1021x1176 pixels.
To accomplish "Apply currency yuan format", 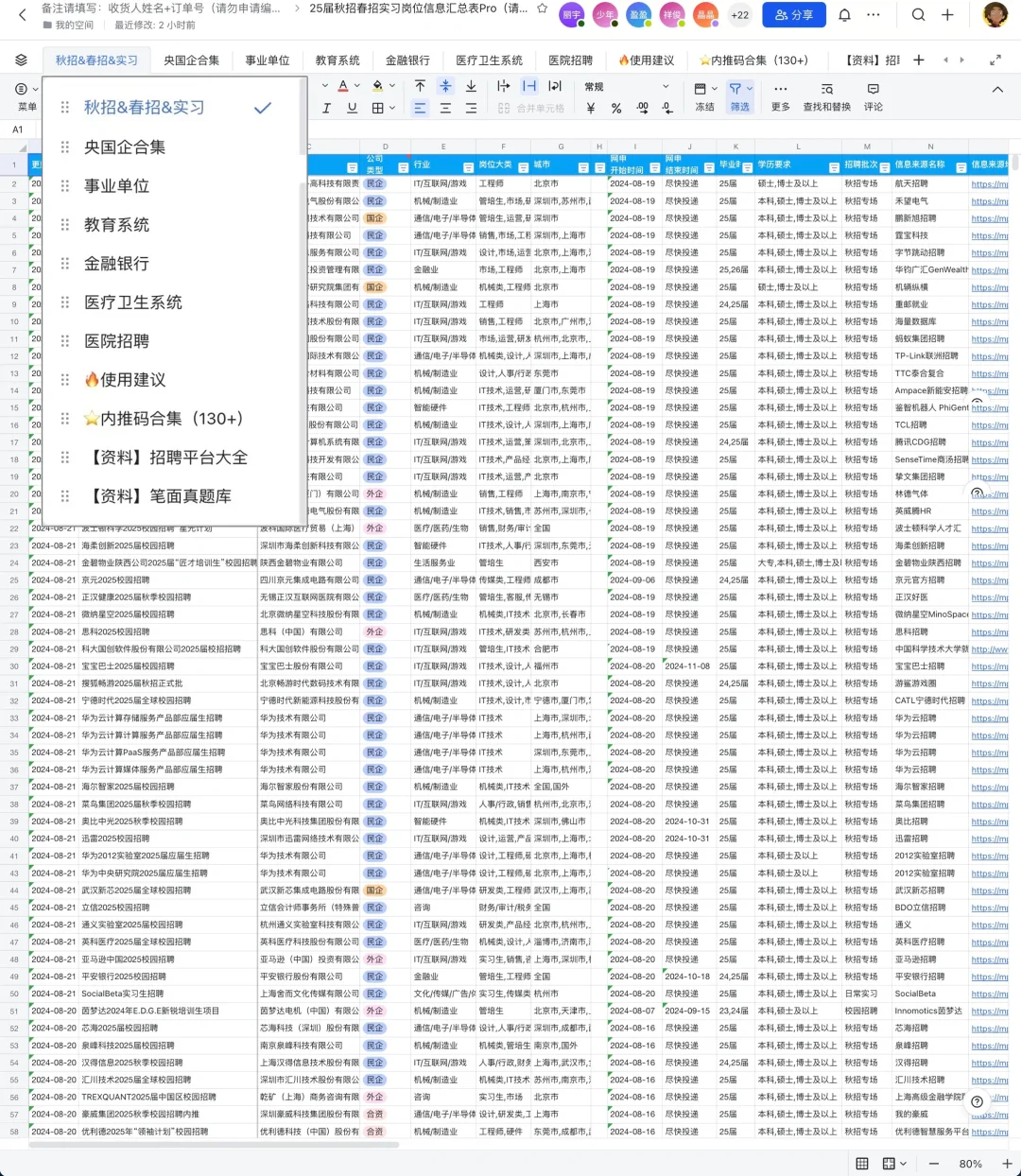I will point(591,109).
